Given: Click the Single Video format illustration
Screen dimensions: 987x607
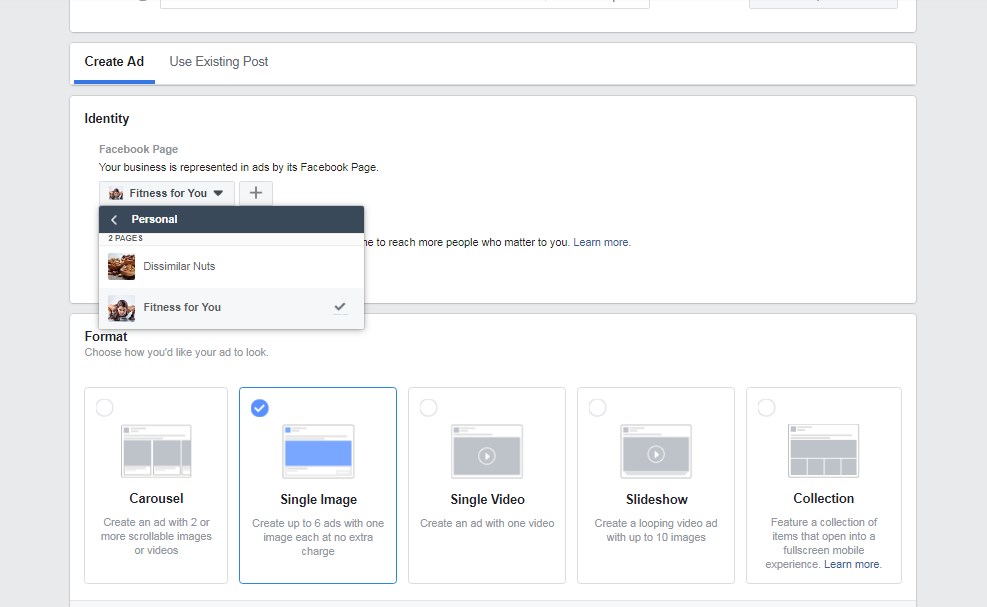Looking at the screenshot, I should coord(487,451).
